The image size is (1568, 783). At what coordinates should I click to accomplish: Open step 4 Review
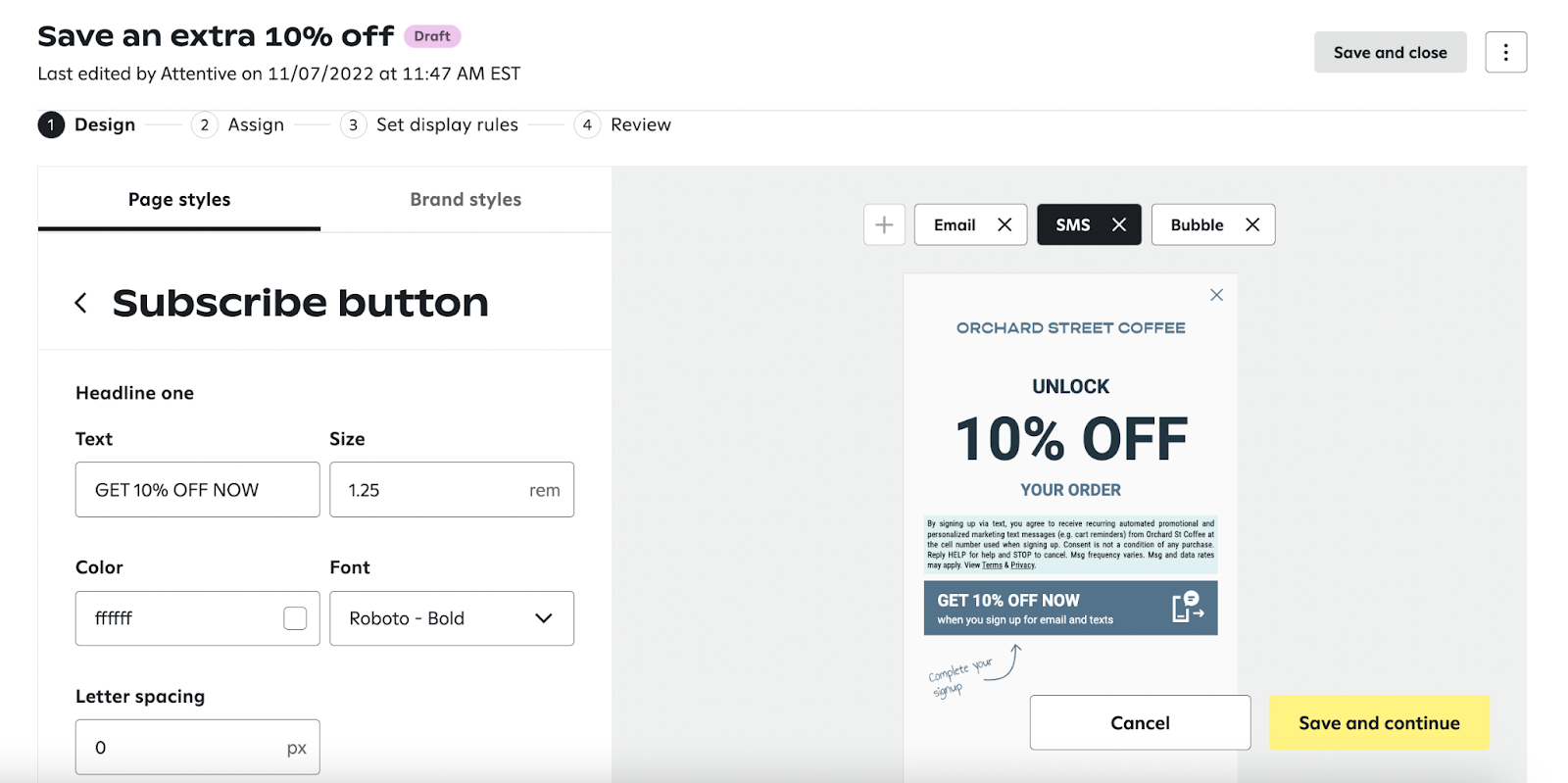tap(623, 124)
